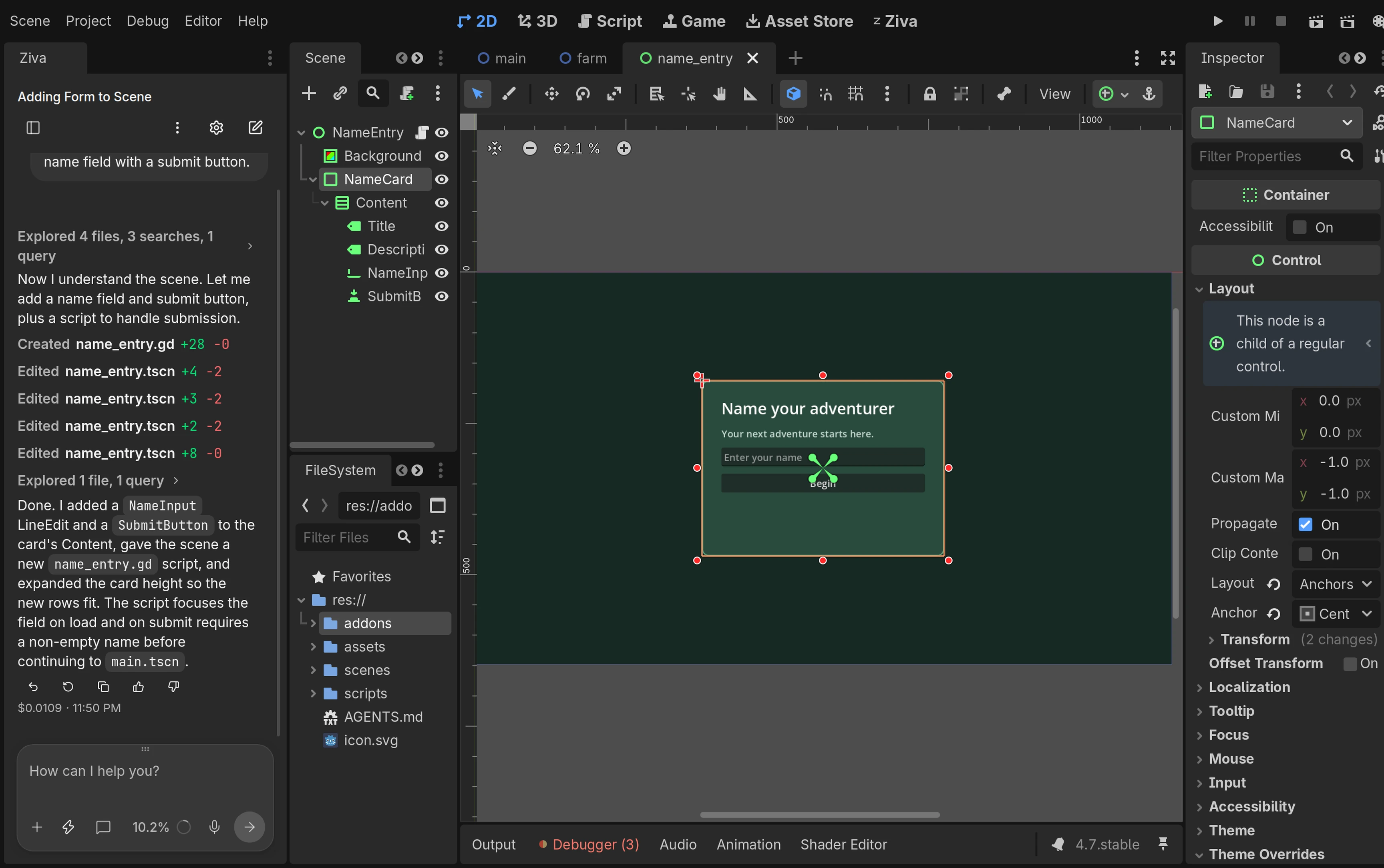The width and height of the screenshot is (1384, 868).
Task: Click the zoom out minus icon
Action: pyautogui.click(x=529, y=149)
